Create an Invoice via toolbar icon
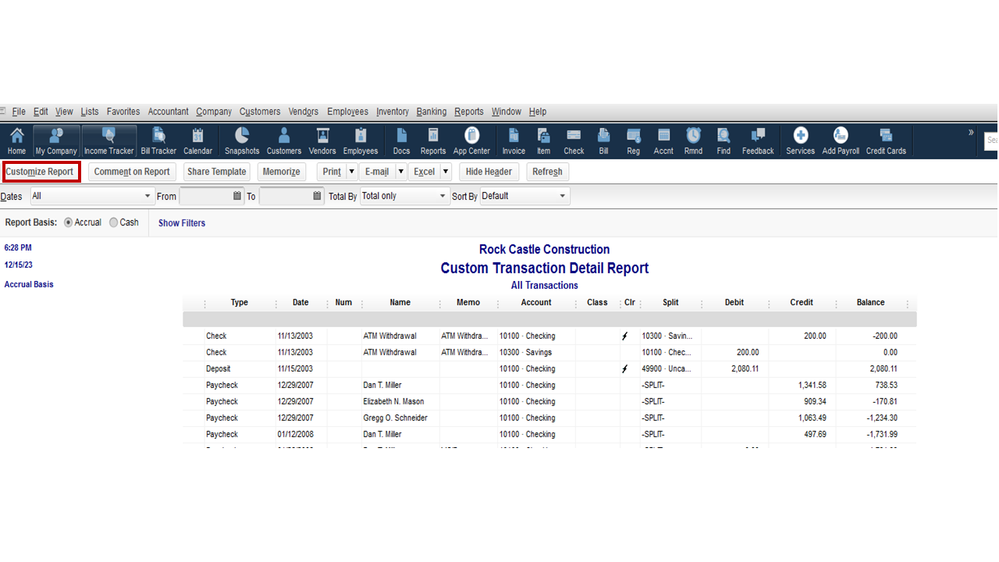Image resolution: width=999 pixels, height=562 pixels. coord(514,141)
